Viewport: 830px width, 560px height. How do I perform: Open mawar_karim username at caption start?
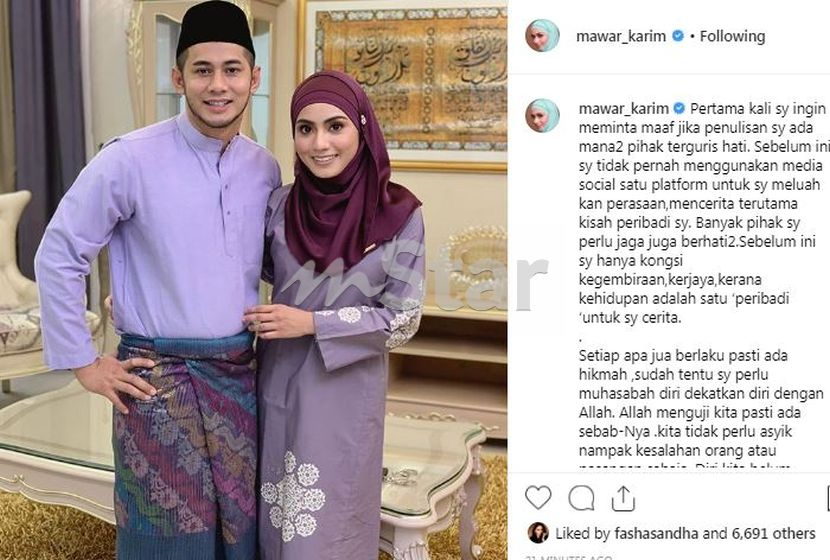tap(624, 109)
